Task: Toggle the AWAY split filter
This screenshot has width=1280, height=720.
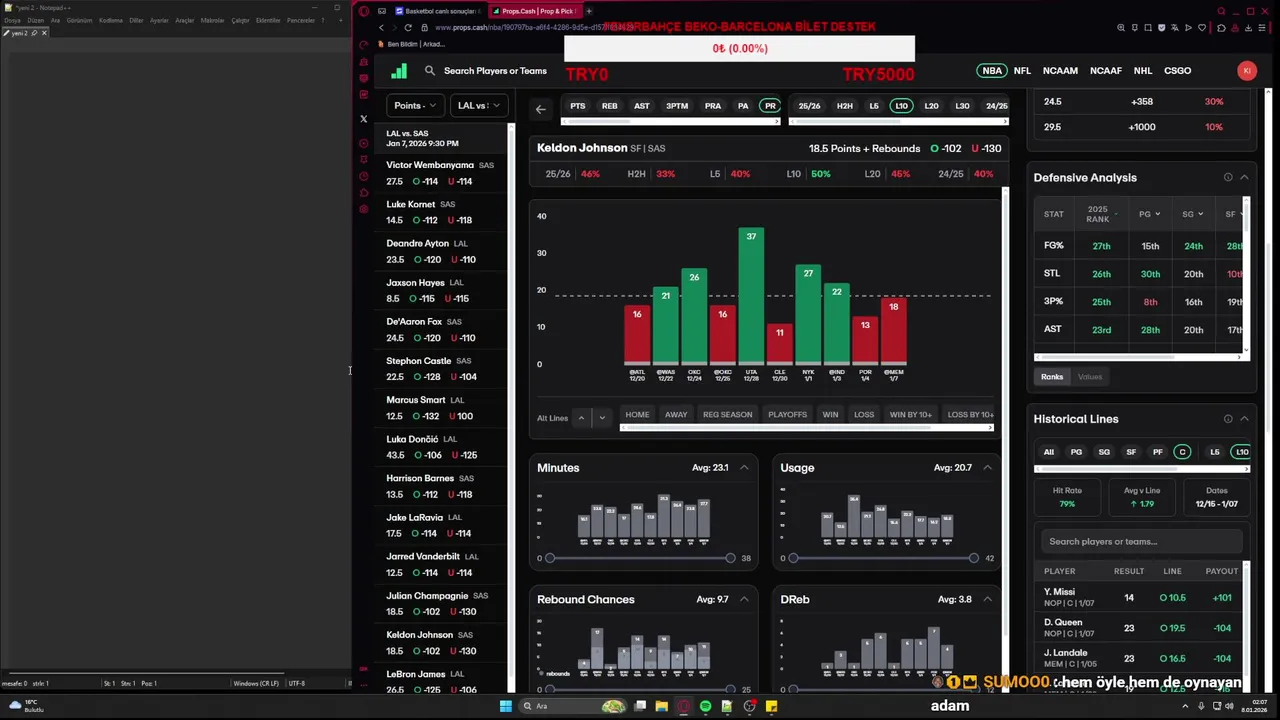Action: coord(676,415)
